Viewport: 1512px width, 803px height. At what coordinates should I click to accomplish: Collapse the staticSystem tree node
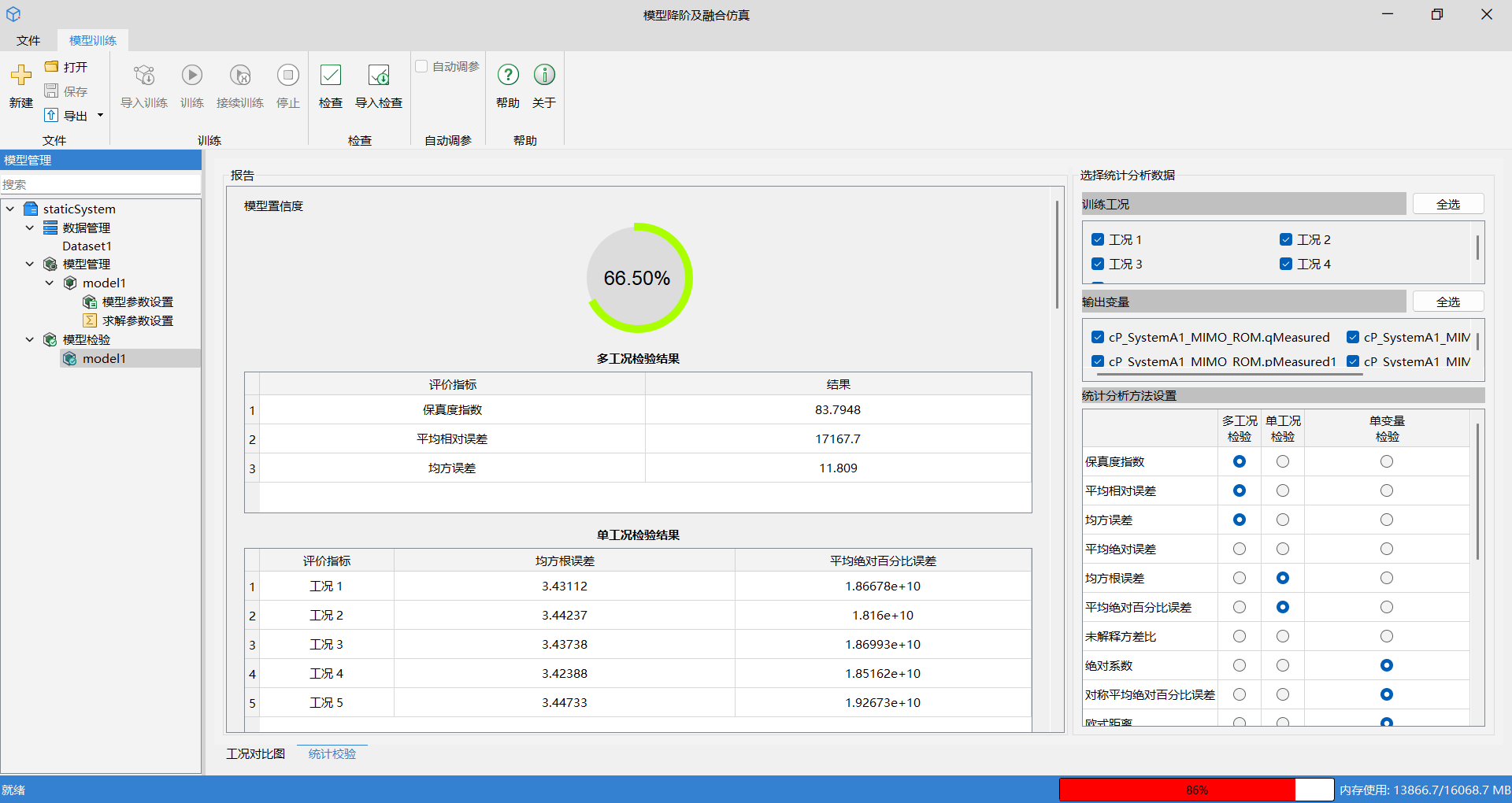click(10, 209)
